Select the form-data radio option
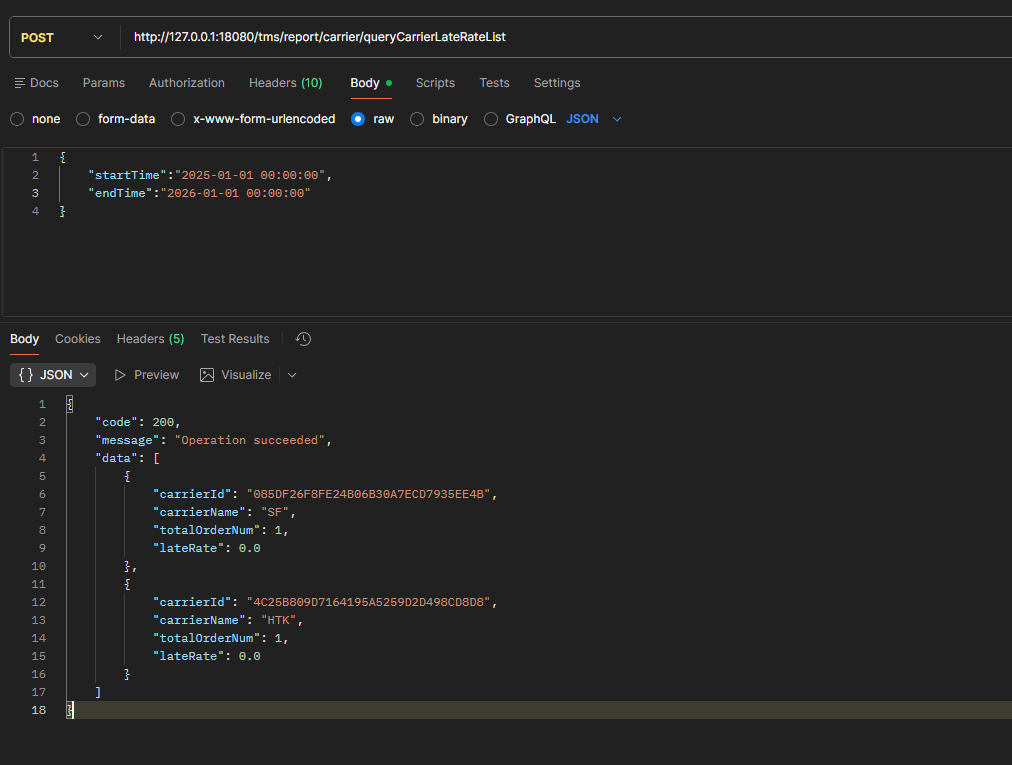 [83, 119]
